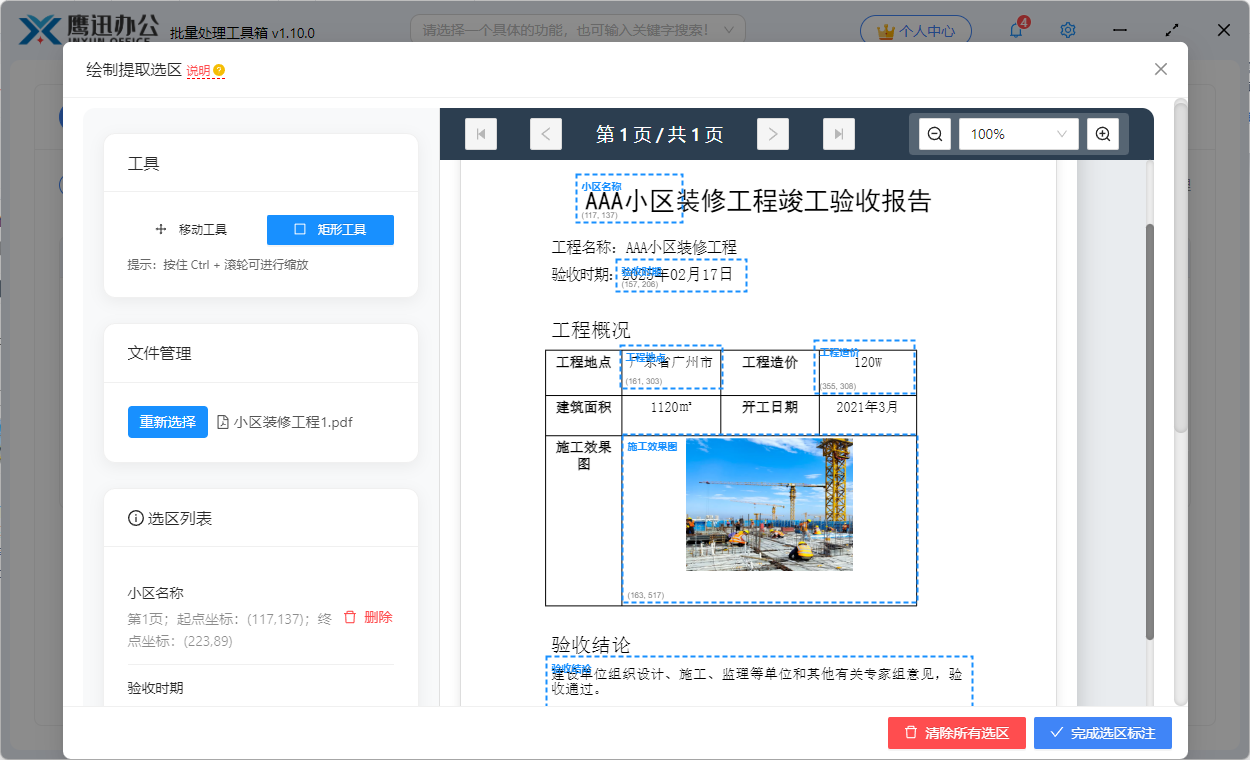Click 重新选择 to reselect the file

coord(167,421)
